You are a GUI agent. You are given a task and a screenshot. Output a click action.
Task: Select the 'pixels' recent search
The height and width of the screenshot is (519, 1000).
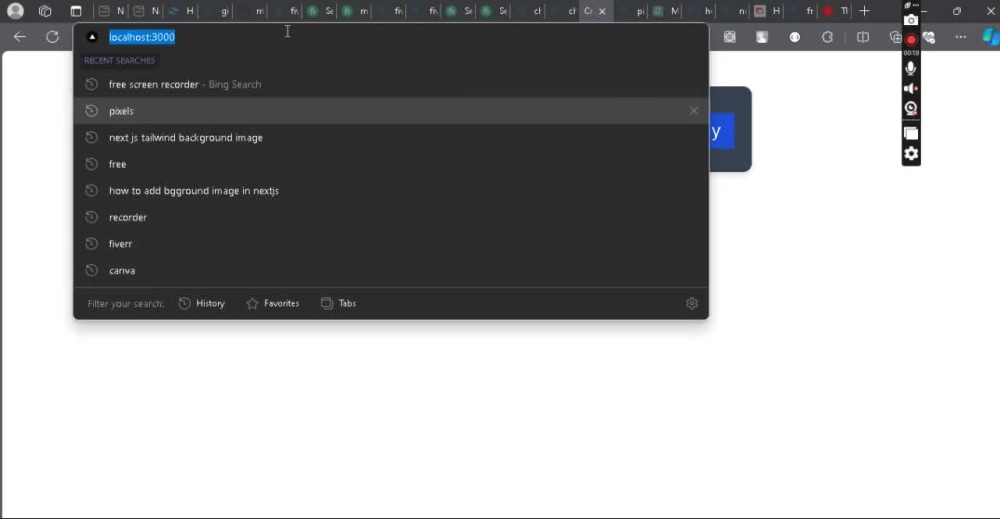click(x=391, y=111)
